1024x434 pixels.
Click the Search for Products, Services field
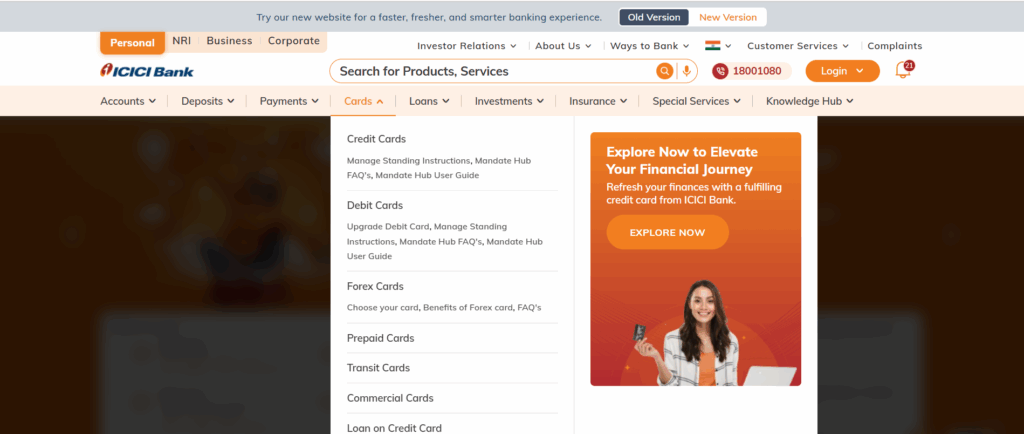point(490,71)
